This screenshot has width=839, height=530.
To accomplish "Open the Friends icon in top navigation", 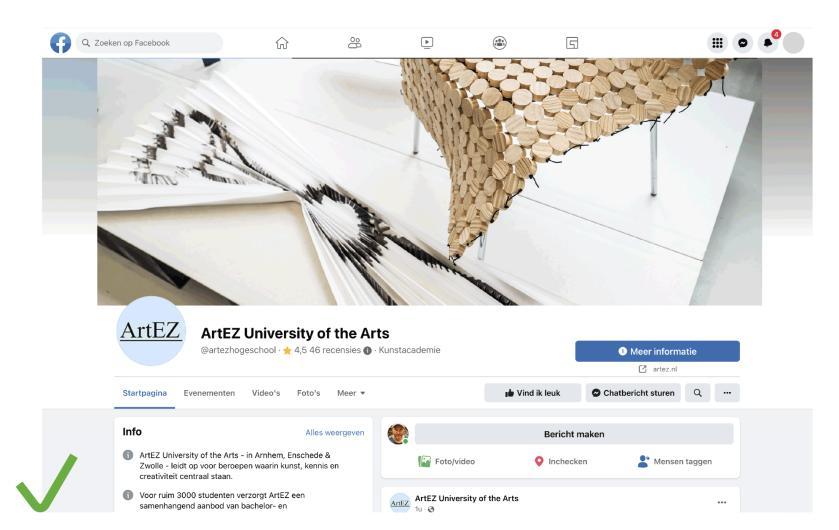I will click(x=354, y=43).
